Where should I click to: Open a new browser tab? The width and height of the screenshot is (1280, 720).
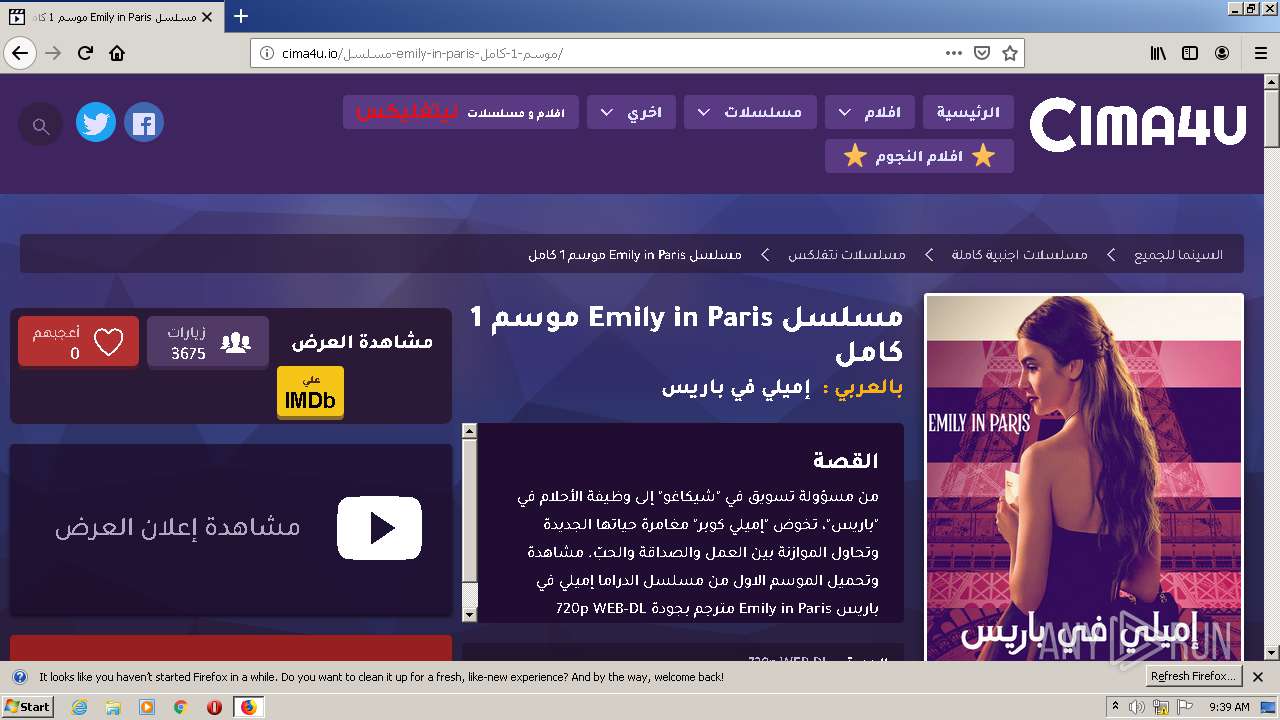(x=241, y=16)
